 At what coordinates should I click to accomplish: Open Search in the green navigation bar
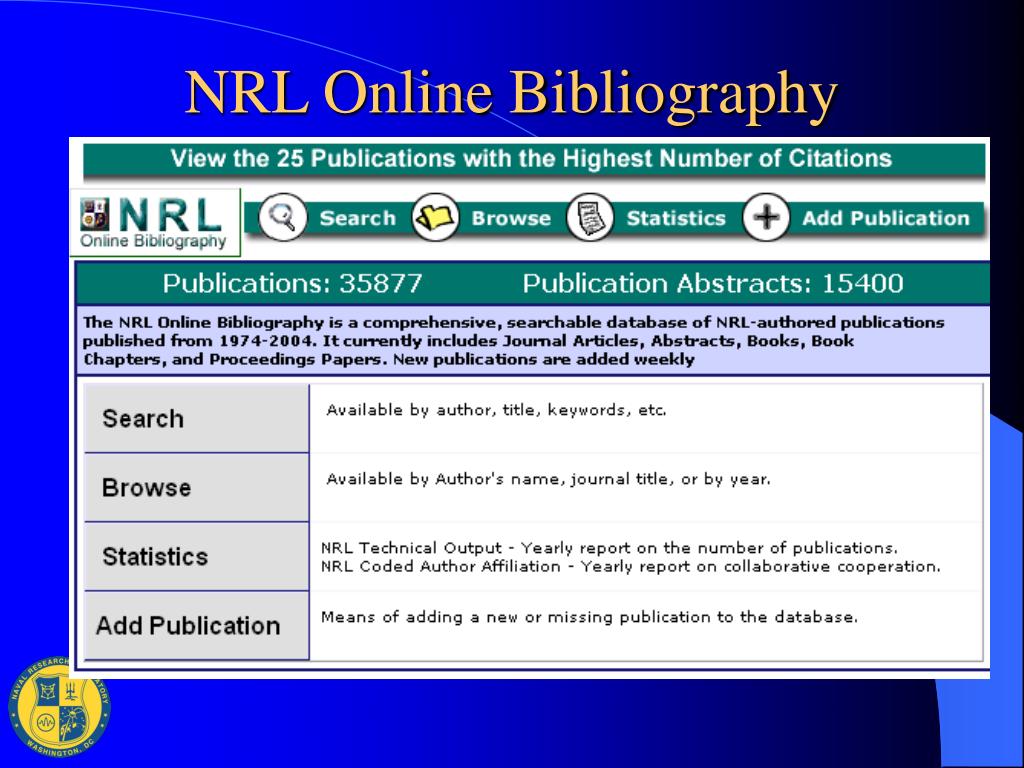tap(358, 218)
